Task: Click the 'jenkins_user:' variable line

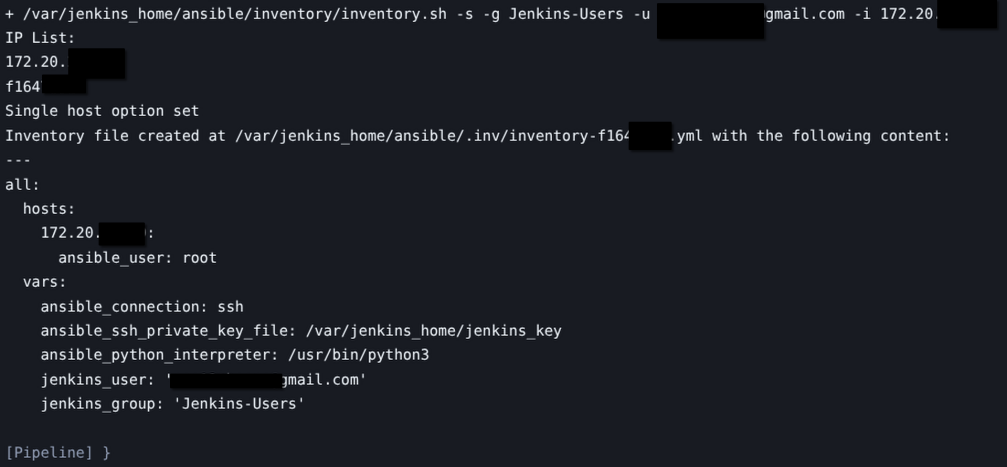Action: tap(98, 380)
